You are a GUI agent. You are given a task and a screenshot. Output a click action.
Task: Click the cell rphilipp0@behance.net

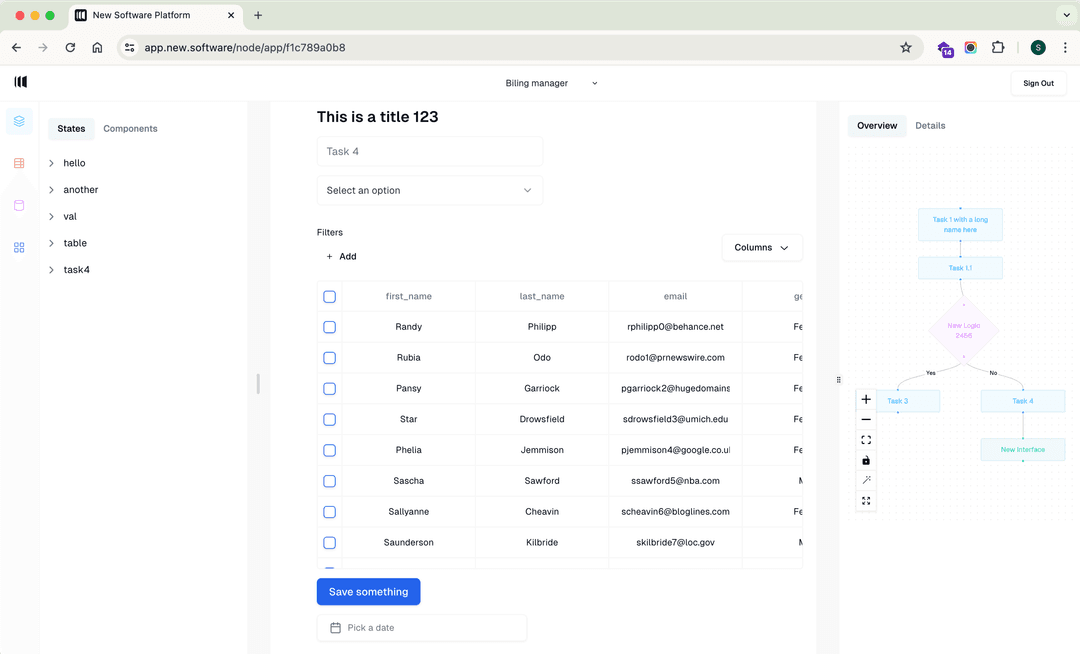675,327
